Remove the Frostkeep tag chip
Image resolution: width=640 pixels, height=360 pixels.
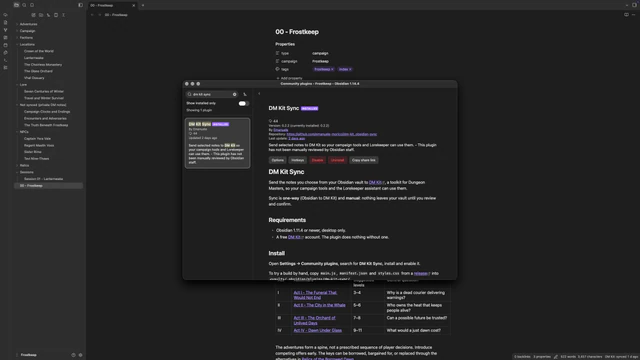[x=332, y=69]
